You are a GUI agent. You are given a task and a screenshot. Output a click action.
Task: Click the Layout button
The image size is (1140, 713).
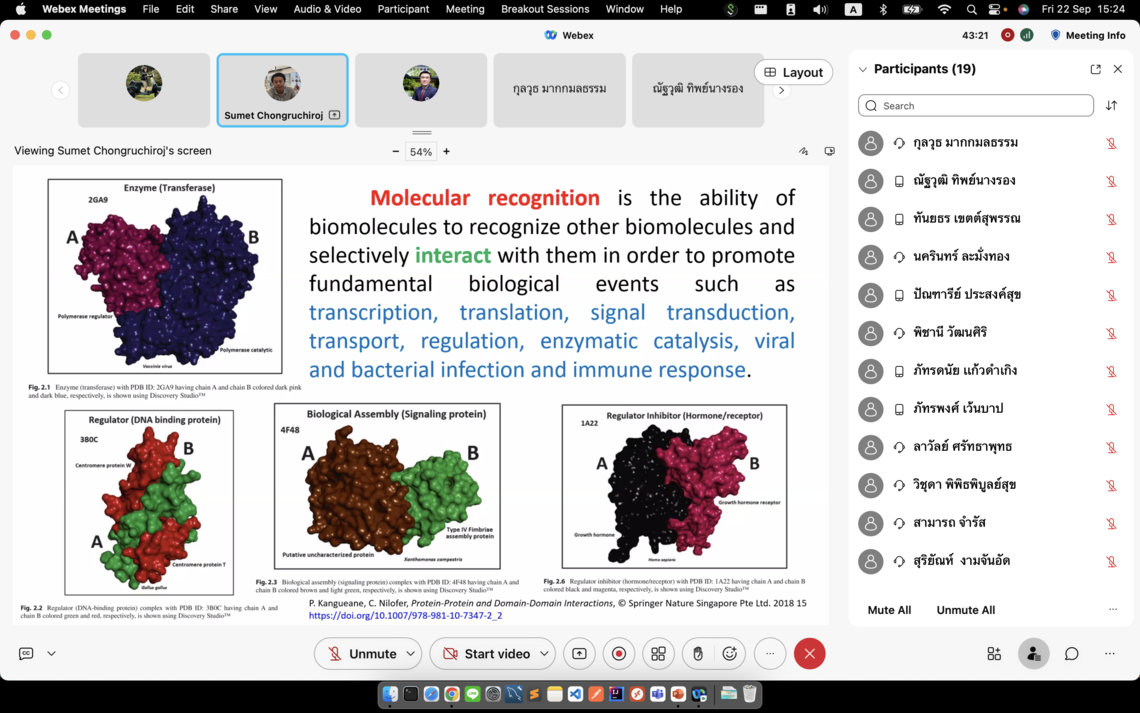click(793, 72)
